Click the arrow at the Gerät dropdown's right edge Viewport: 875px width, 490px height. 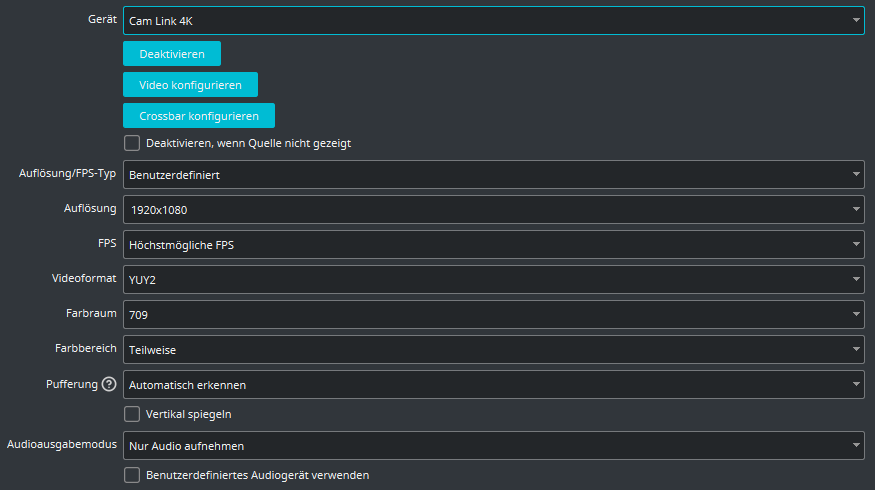(856, 20)
